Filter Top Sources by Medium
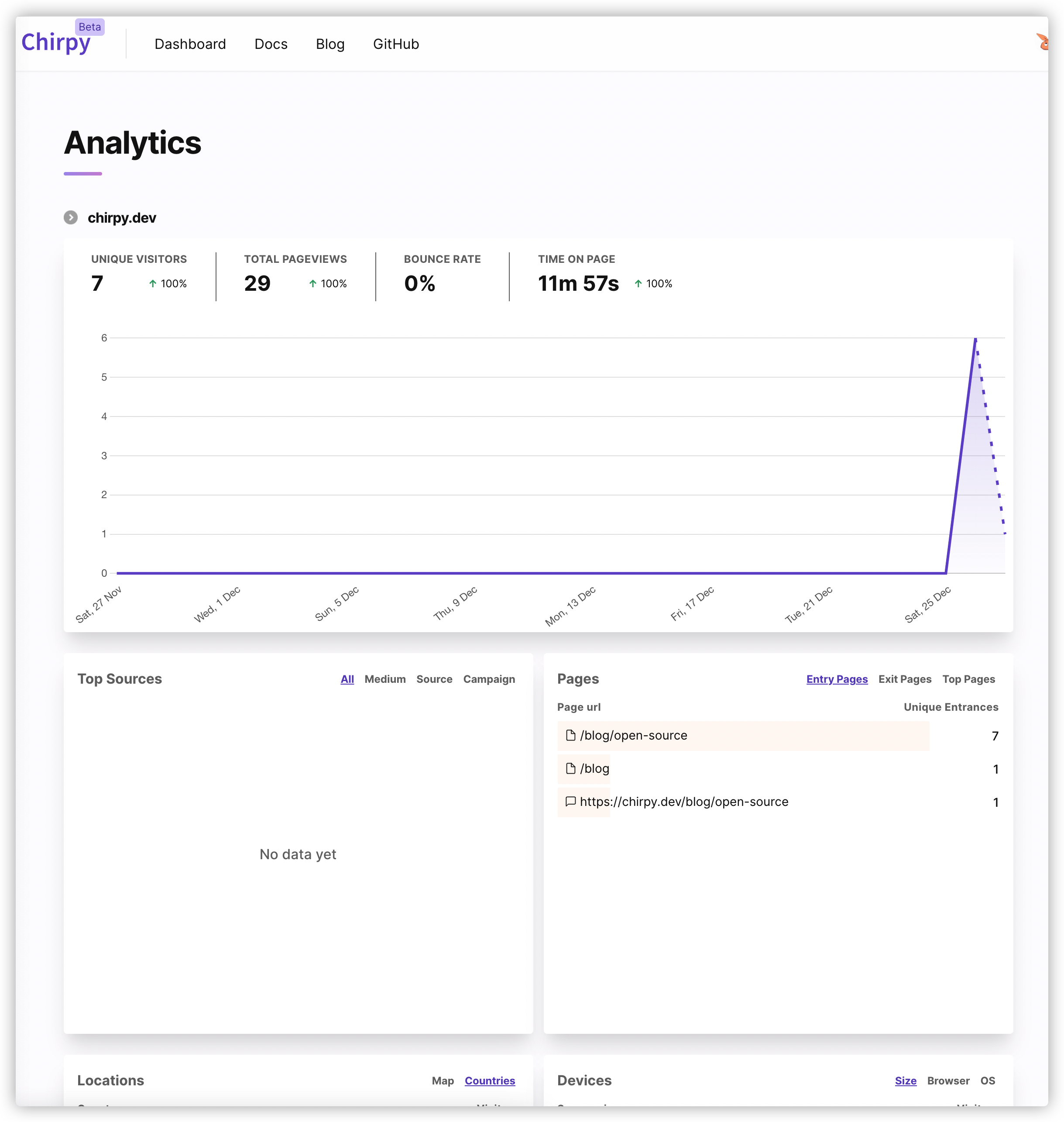 coord(385,679)
